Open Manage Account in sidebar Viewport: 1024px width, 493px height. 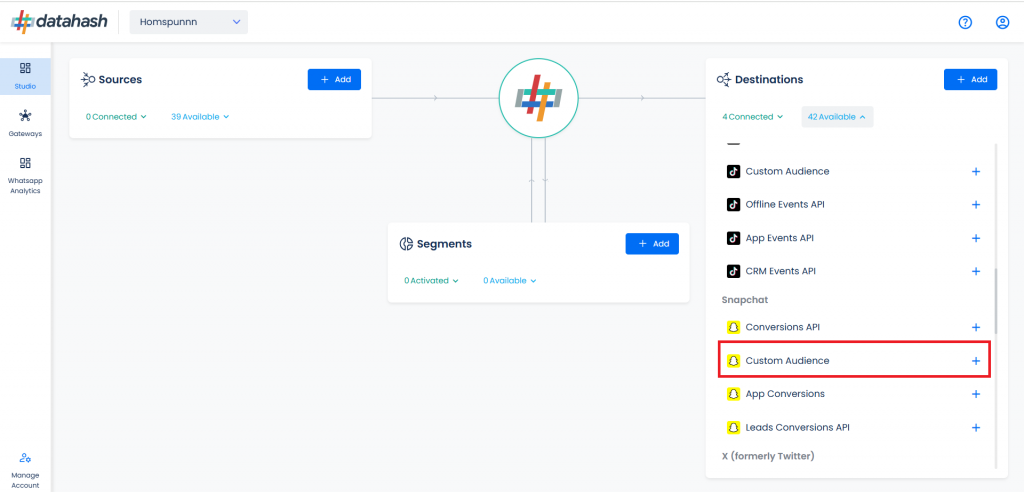click(x=25, y=471)
